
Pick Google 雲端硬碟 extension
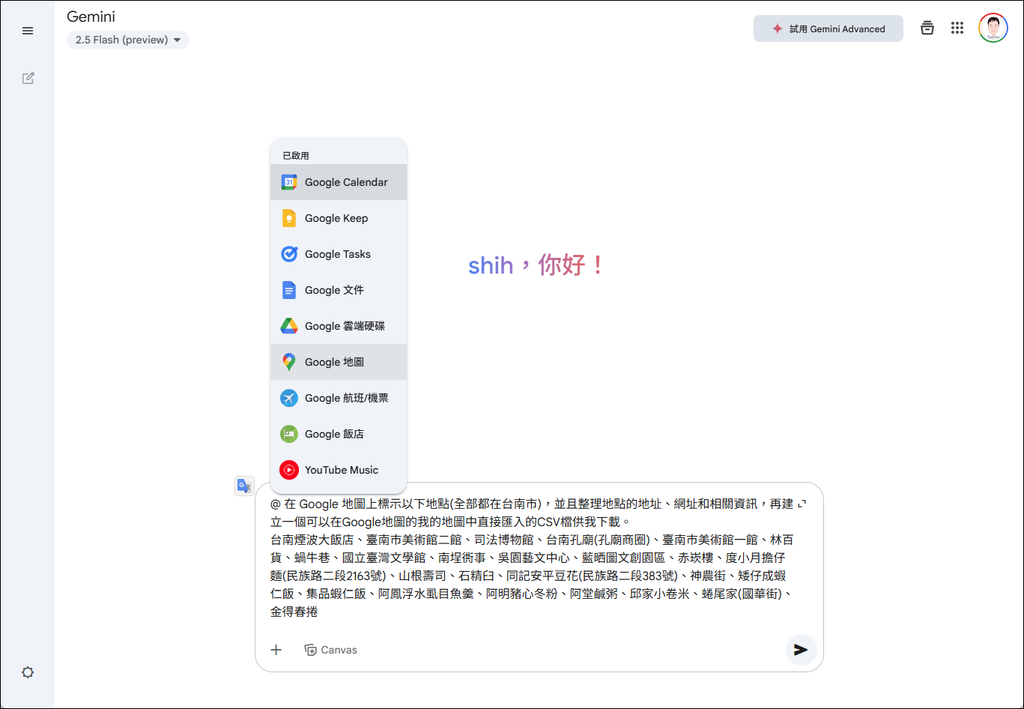[x=338, y=326]
